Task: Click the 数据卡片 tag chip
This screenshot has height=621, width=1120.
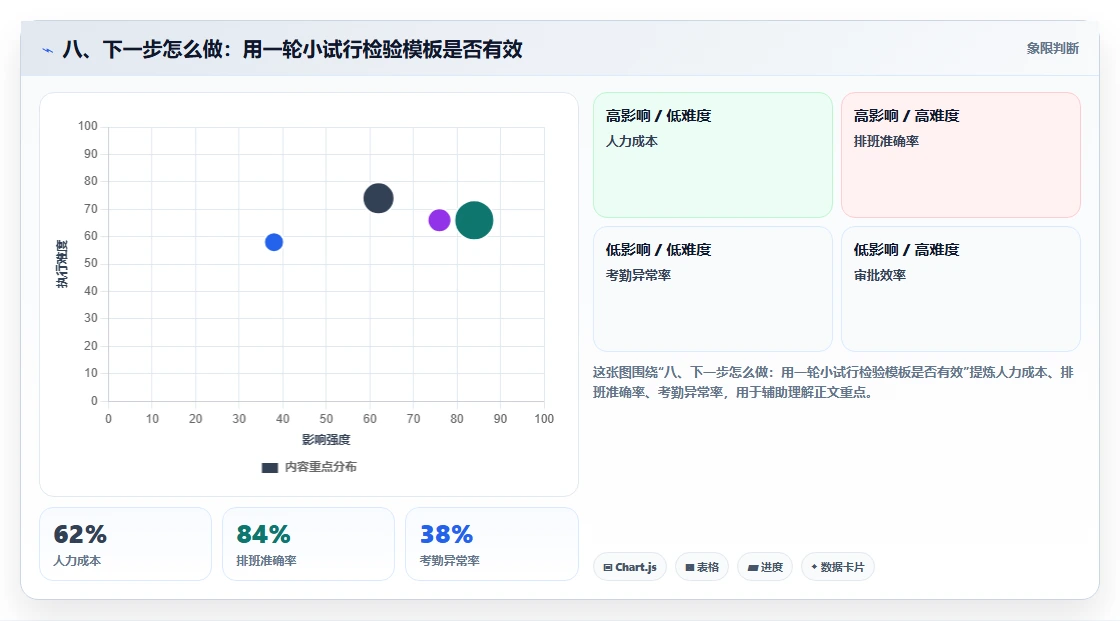Action: tap(838, 567)
